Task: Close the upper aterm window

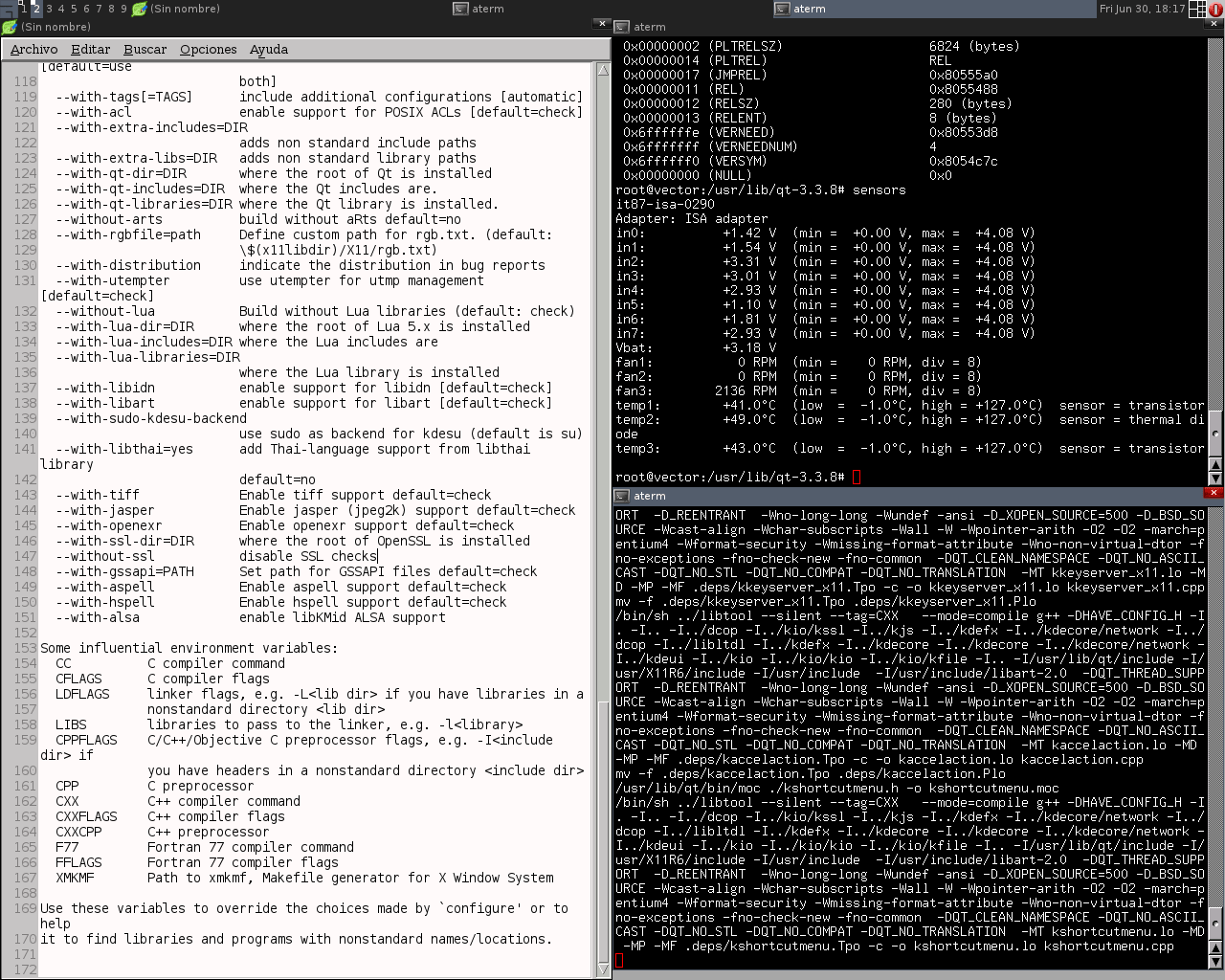Action: [x=1214, y=23]
